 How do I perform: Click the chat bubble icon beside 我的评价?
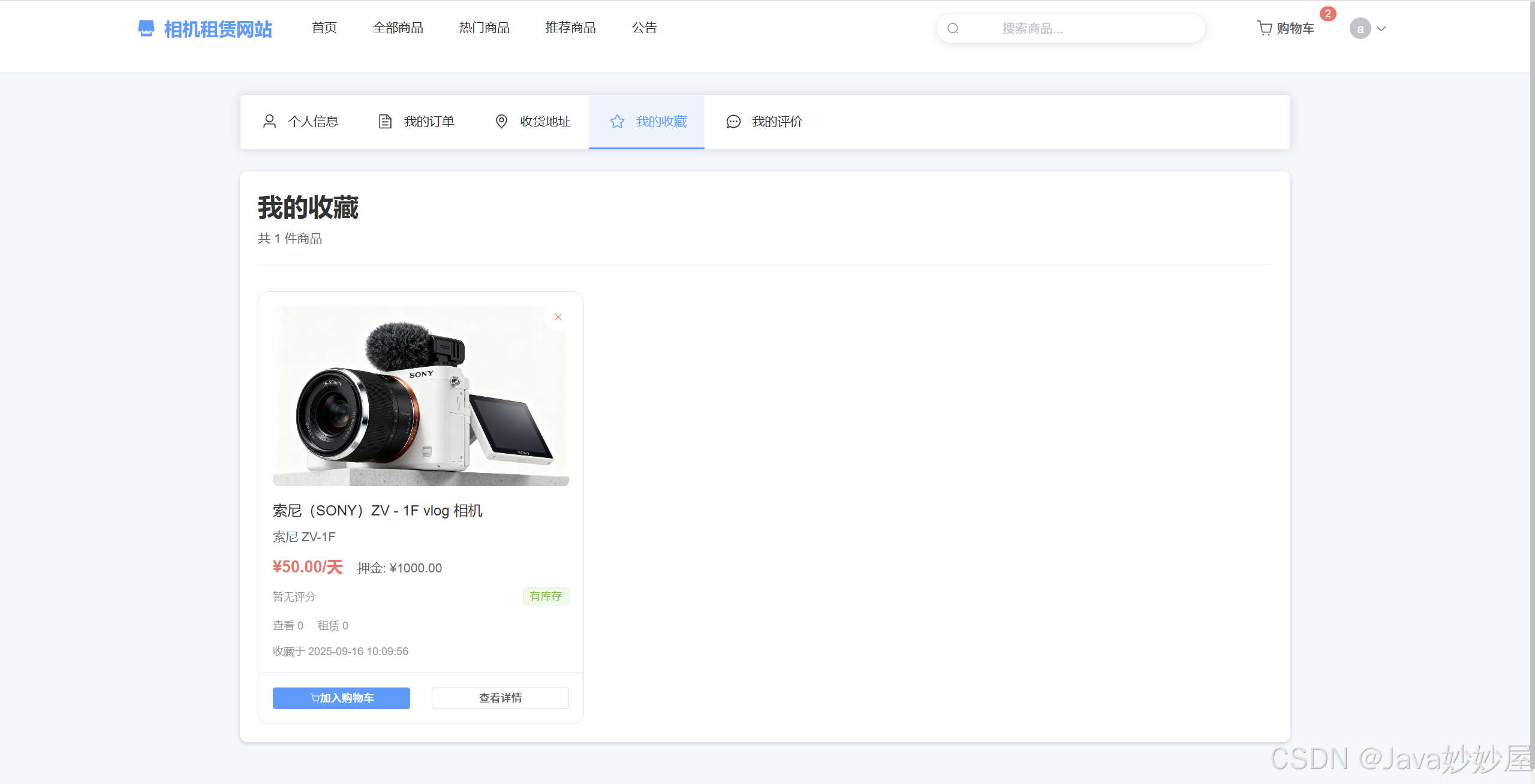tap(733, 122)
